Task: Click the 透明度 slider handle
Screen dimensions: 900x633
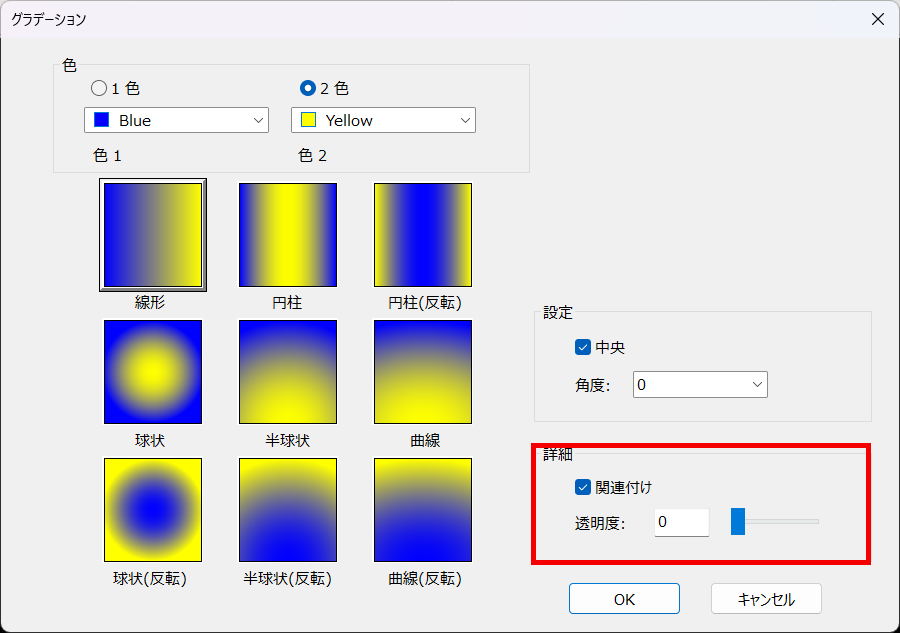Action: (738, 521)
